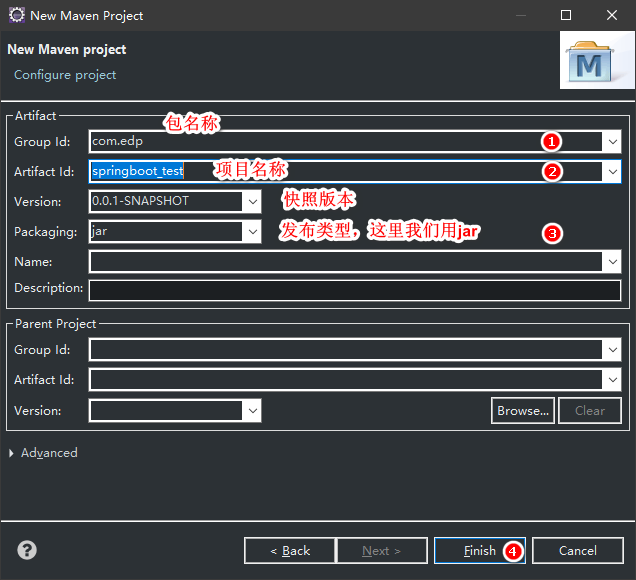The width and height of the screenshot is (636, 580).
Task: Click the Clear button in Parent Project
Action: [590, 410]
